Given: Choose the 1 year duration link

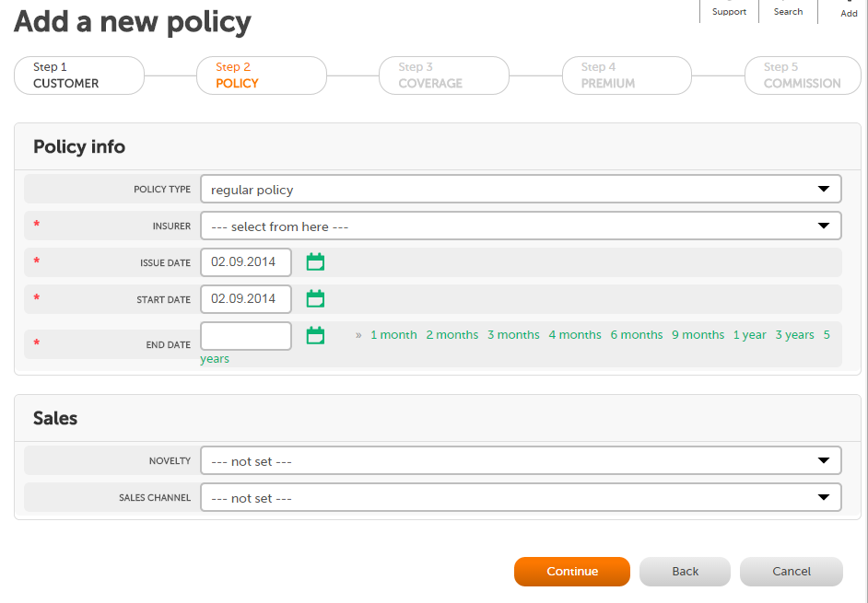Looking at the screenshot, I should coord(750,335).
